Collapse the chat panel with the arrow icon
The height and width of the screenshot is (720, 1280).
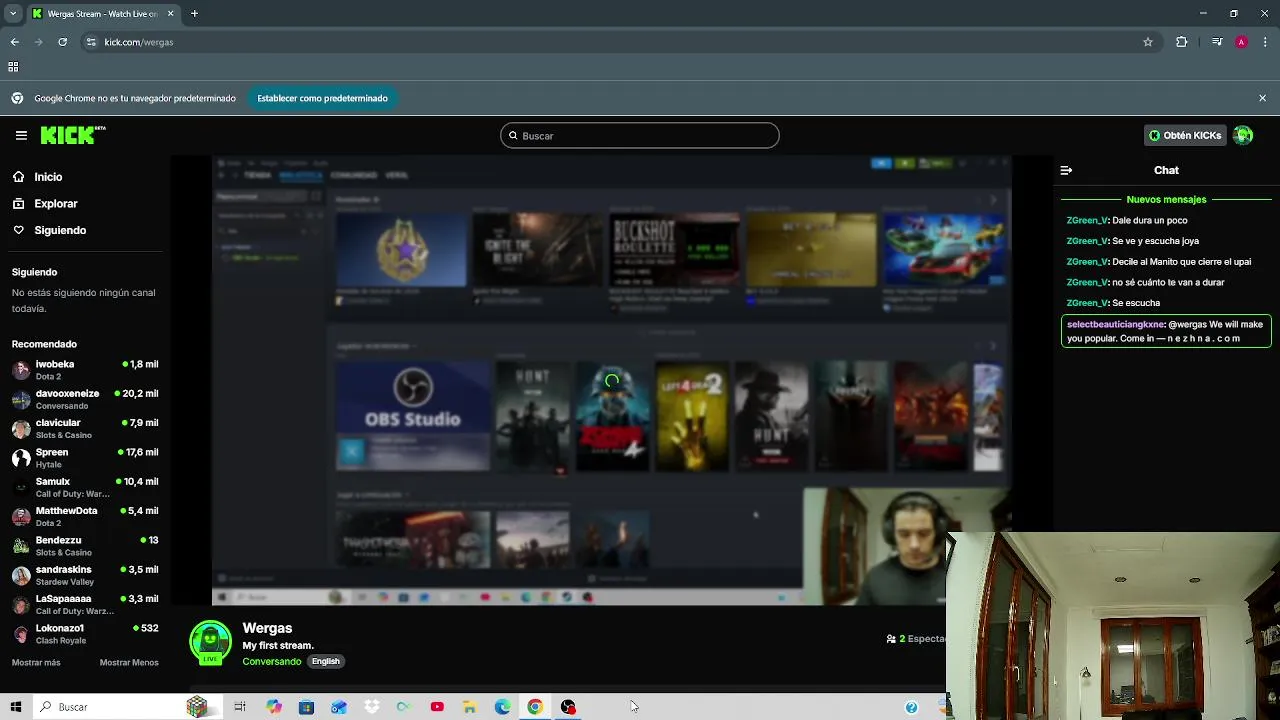click(x=1066, y=170)
